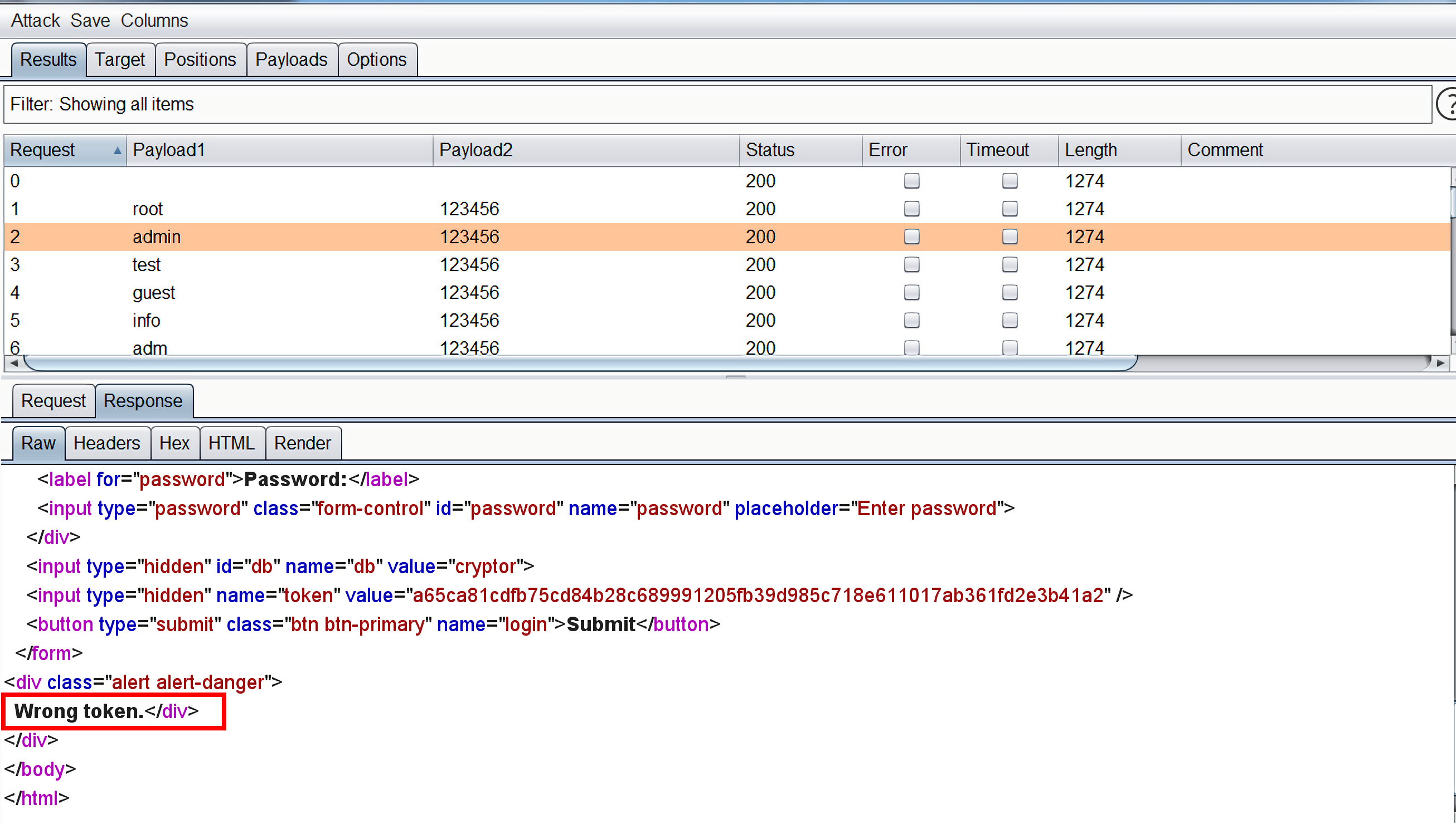Screen dimensions: 1456x823
Task: Click the 'Wrong token.' message text
Action: click(x=79, y=711)
